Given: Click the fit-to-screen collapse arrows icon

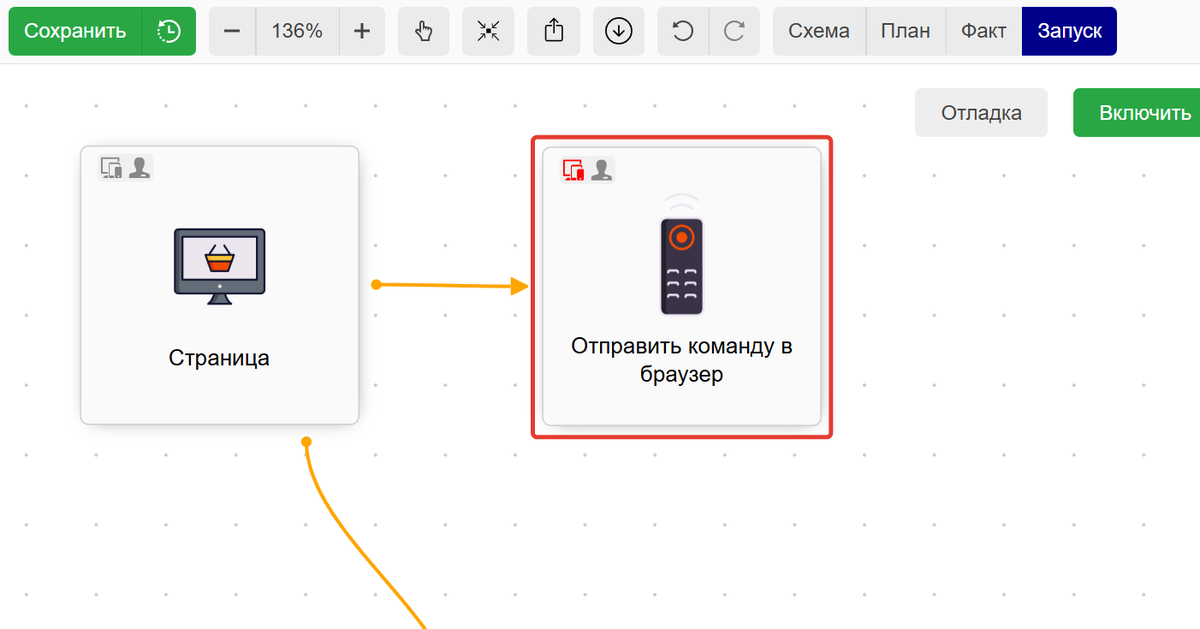Looking at the screenshot, I should [488, 31].
